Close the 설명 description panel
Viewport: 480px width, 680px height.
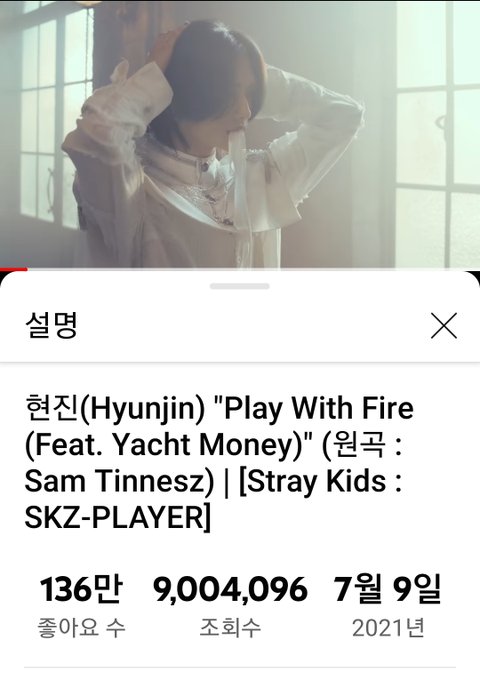[x=444, y=325]
